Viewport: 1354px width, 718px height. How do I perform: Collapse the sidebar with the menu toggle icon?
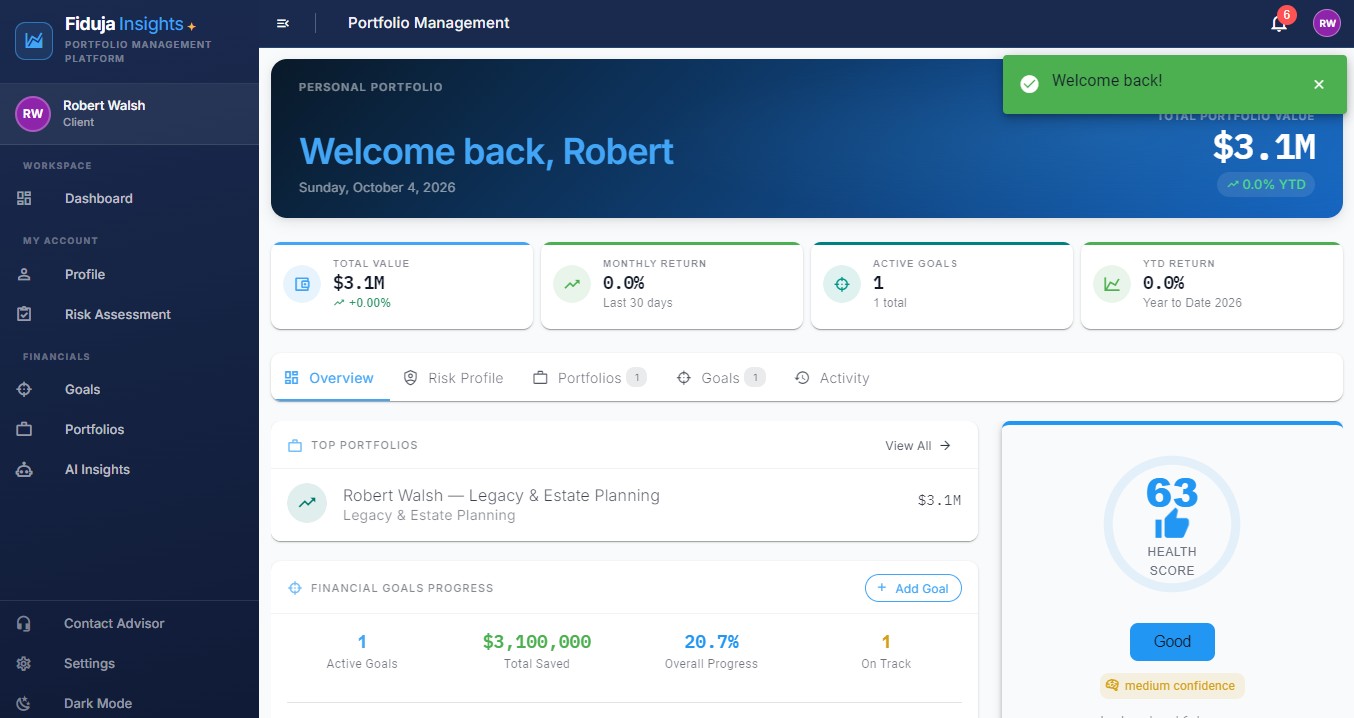coord(283,23)
